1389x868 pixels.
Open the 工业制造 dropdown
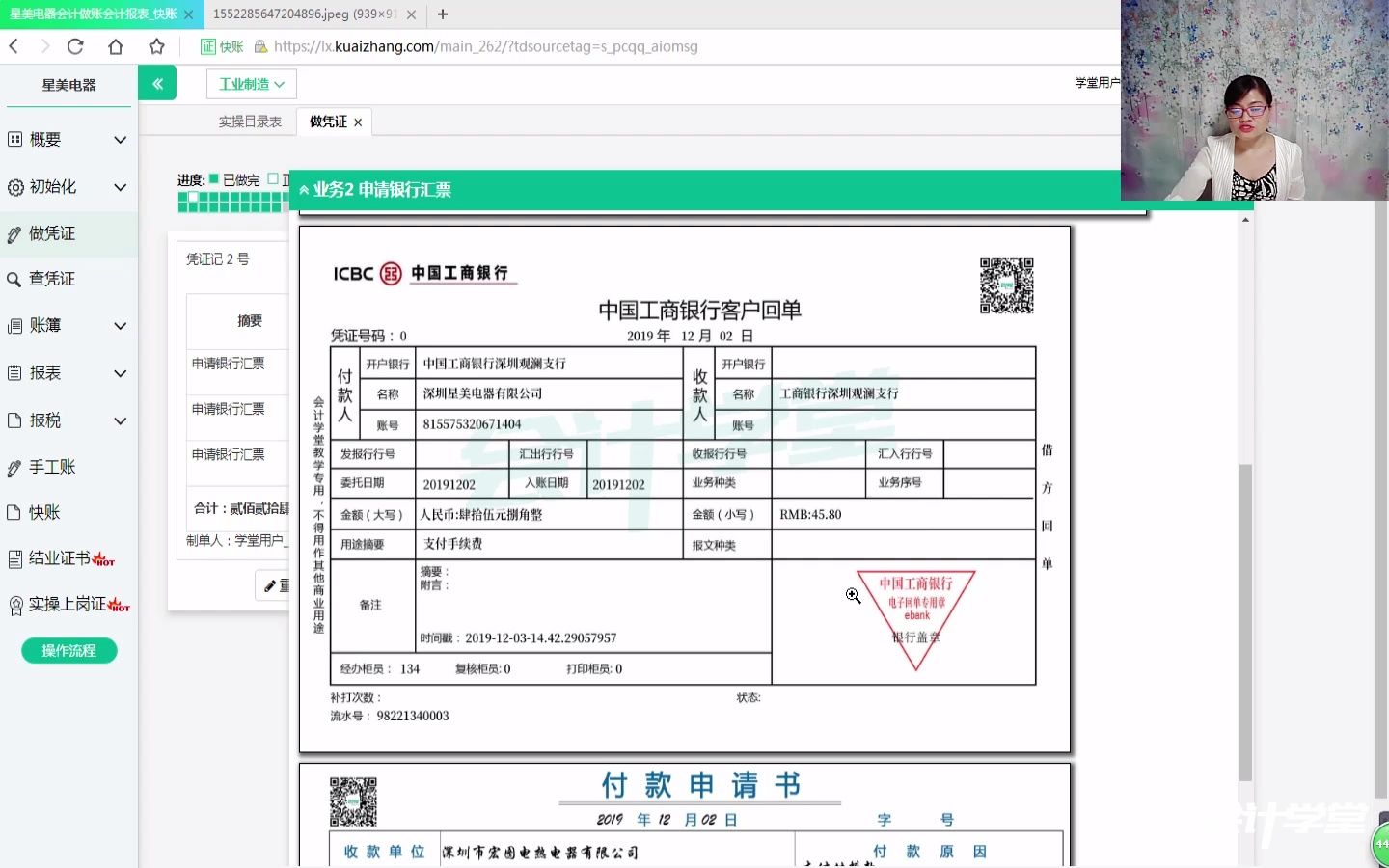click(x=251, y=84)
